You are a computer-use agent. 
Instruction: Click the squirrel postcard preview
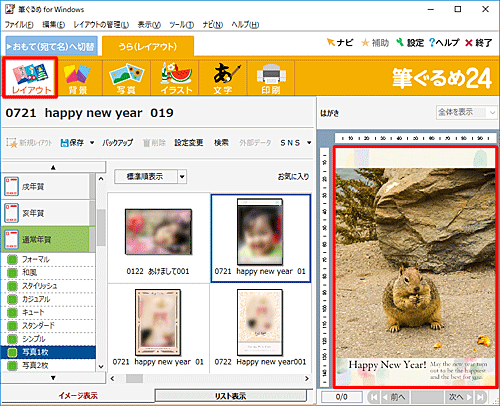[x=415, y=267]
